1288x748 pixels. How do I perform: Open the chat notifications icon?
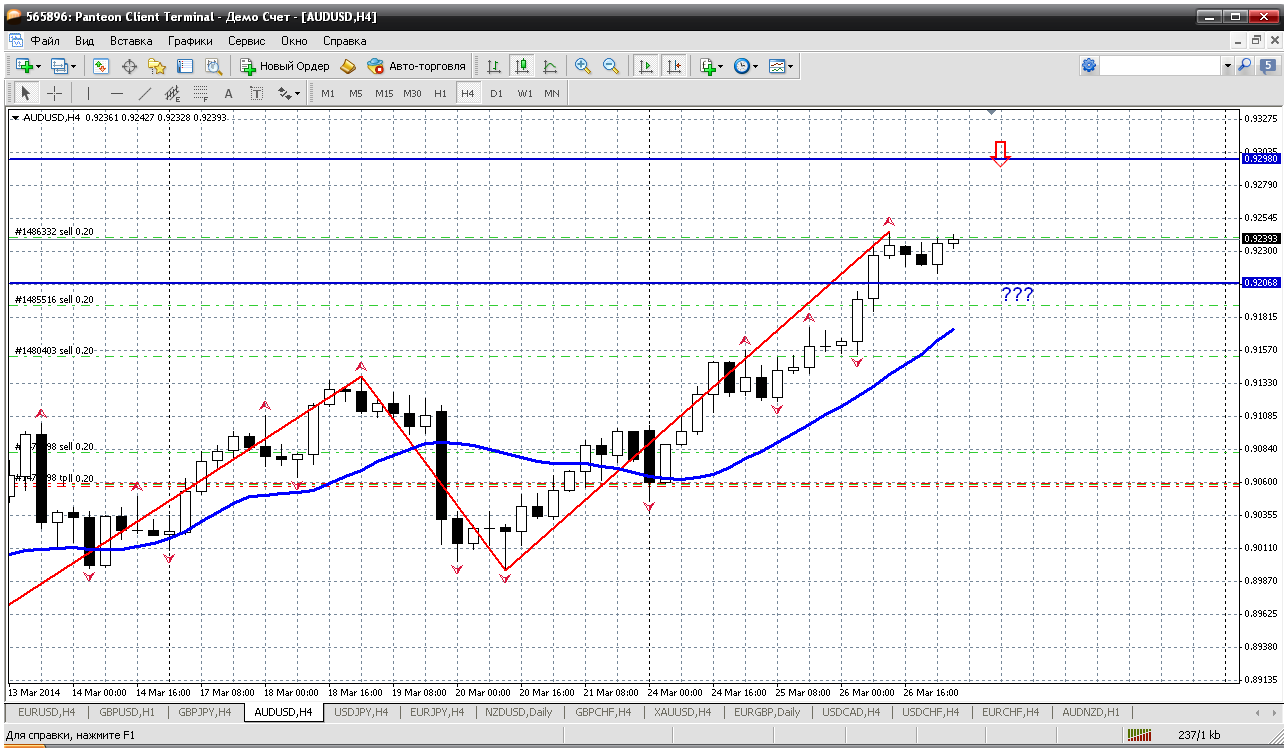(x=1267, y=66)
